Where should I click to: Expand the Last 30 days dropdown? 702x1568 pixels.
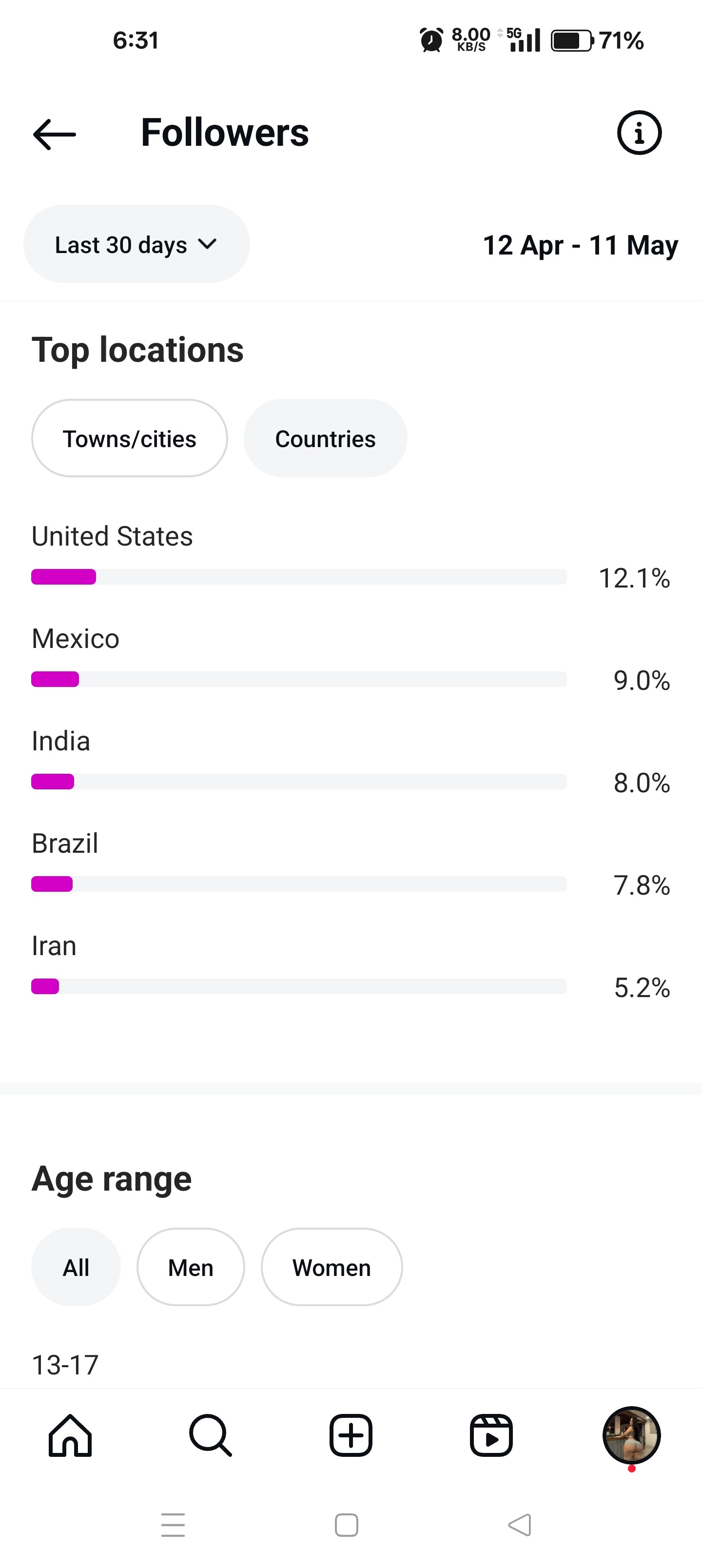tap(136, 244)
